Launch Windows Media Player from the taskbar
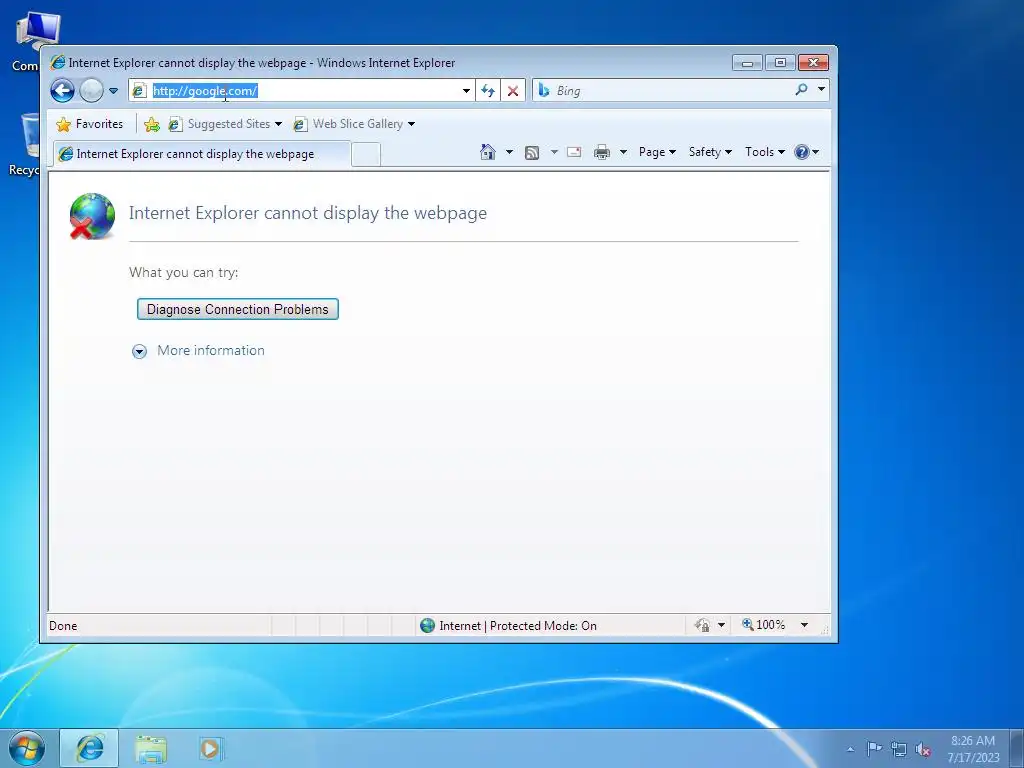The width and height of the screenshot is (1024, 768). click(x=210, y=748)
